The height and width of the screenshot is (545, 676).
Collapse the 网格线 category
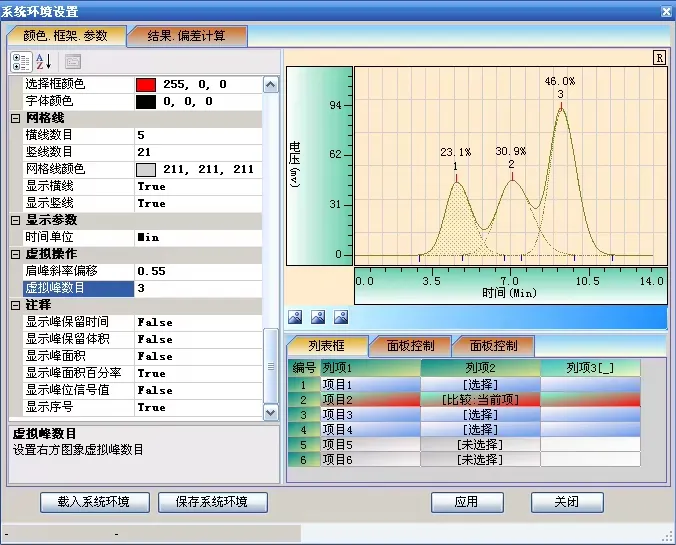pos(16,118)
